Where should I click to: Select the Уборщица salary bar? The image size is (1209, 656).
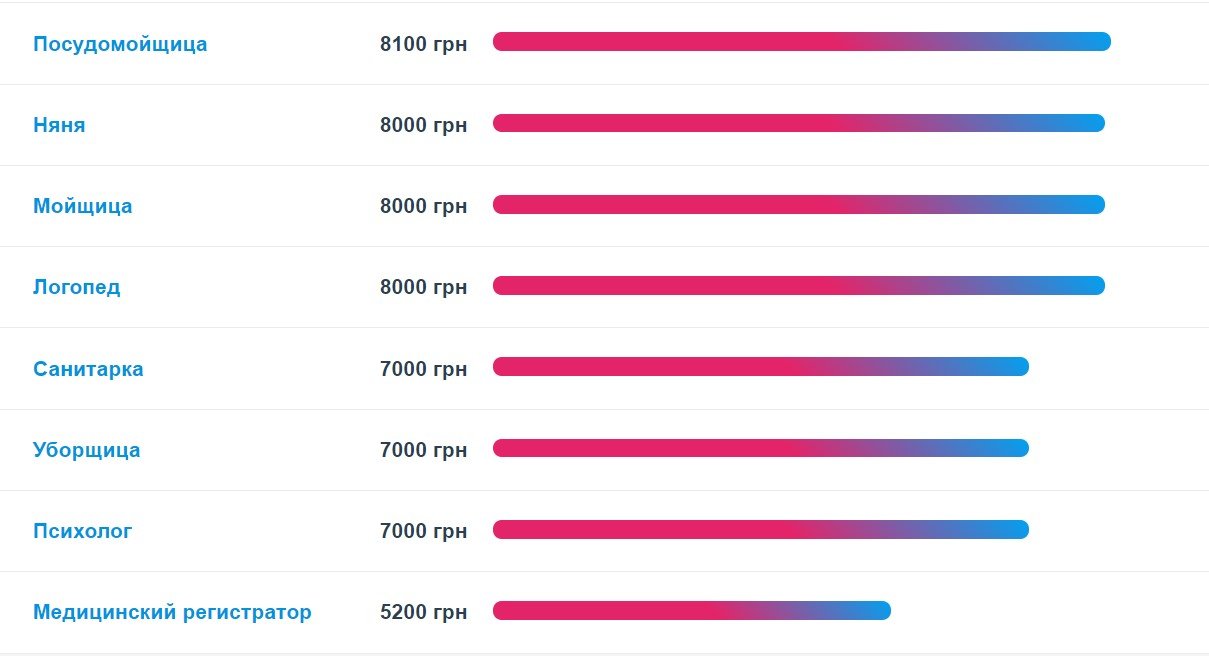[760, 448]
